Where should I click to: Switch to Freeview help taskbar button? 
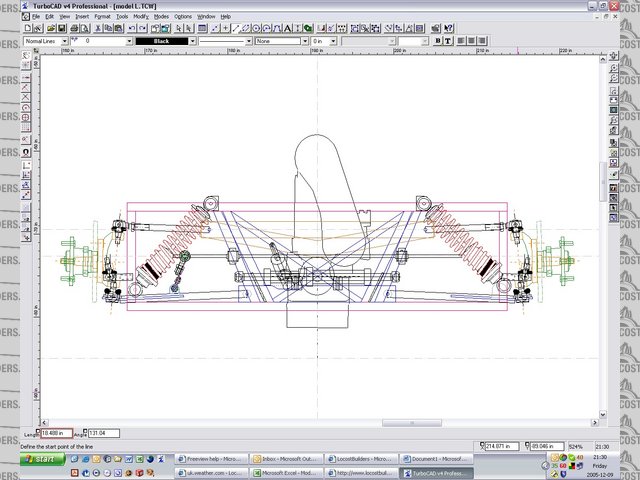tap(211, 459)
